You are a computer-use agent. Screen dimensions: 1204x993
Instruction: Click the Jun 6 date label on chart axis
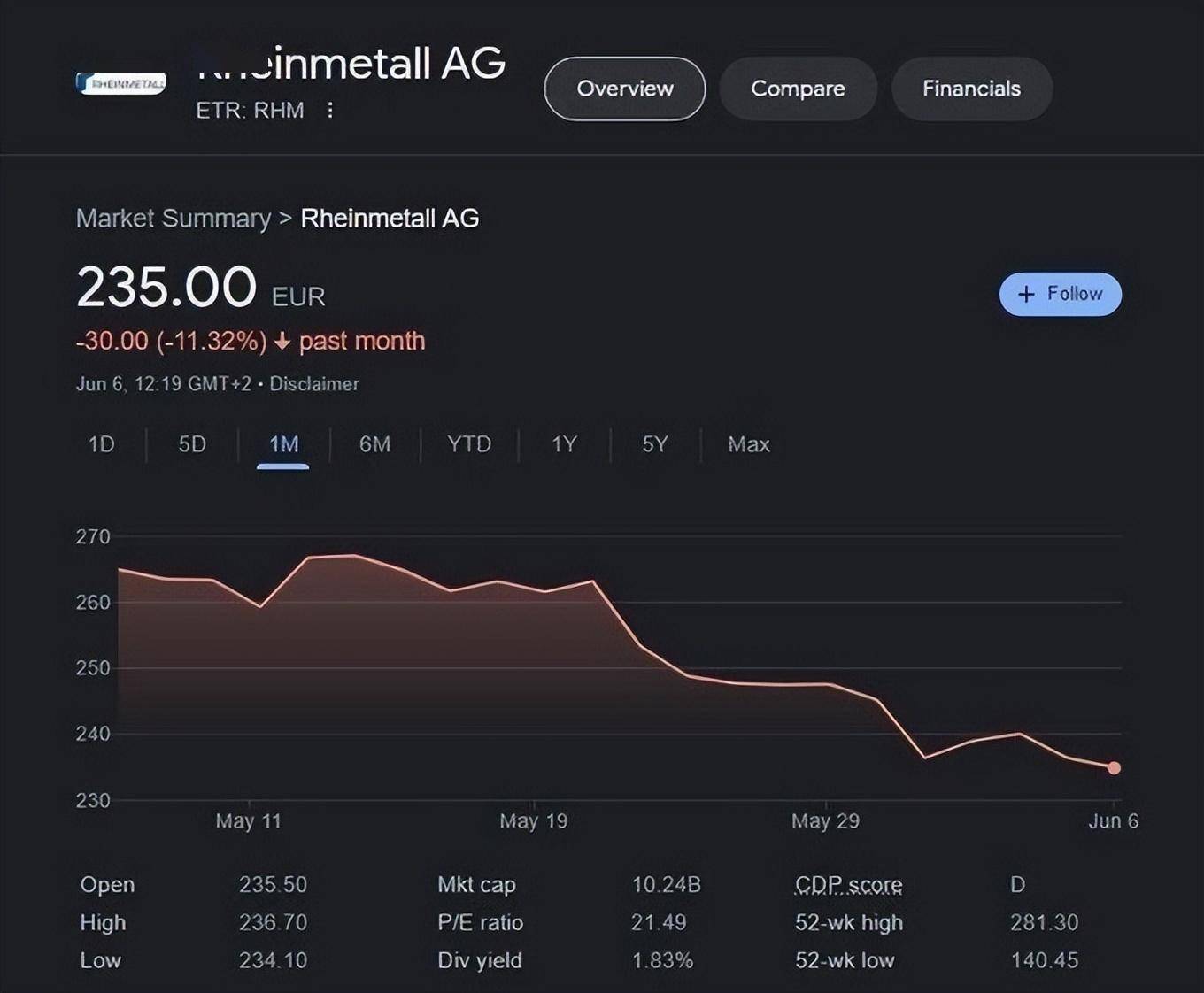coord(1114,821)
